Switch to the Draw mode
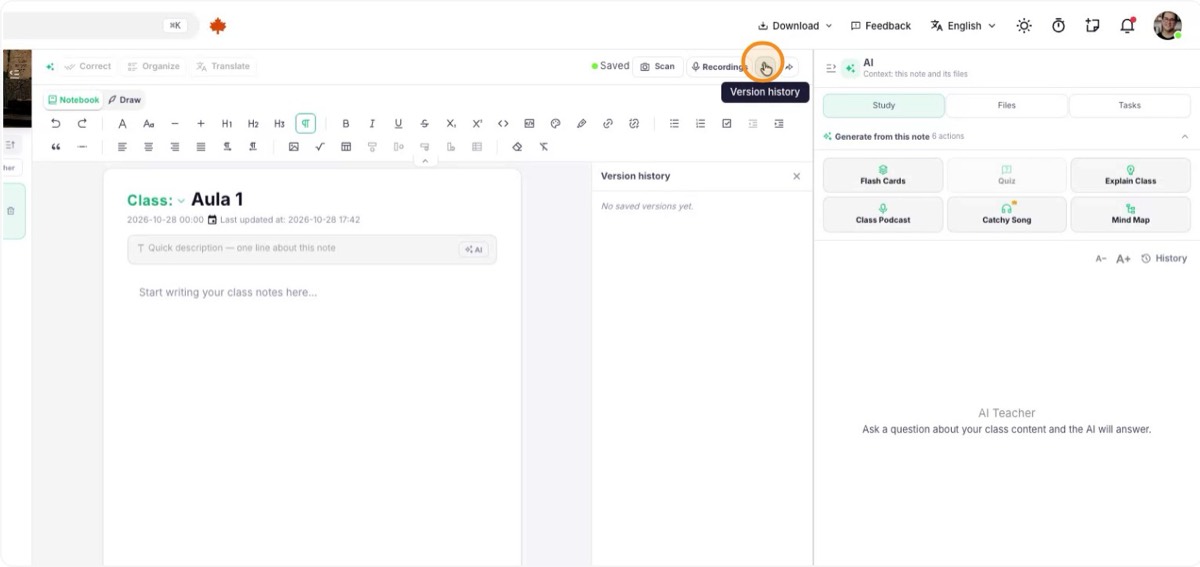1200x567 pixels. 125,100
